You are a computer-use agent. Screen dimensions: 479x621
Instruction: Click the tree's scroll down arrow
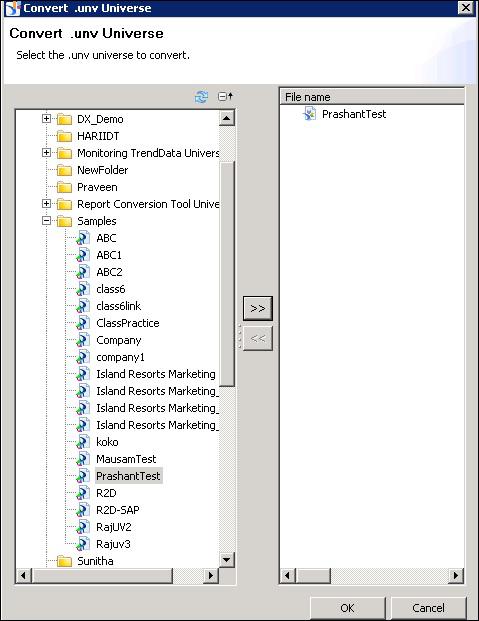click(x=227, y=560)
